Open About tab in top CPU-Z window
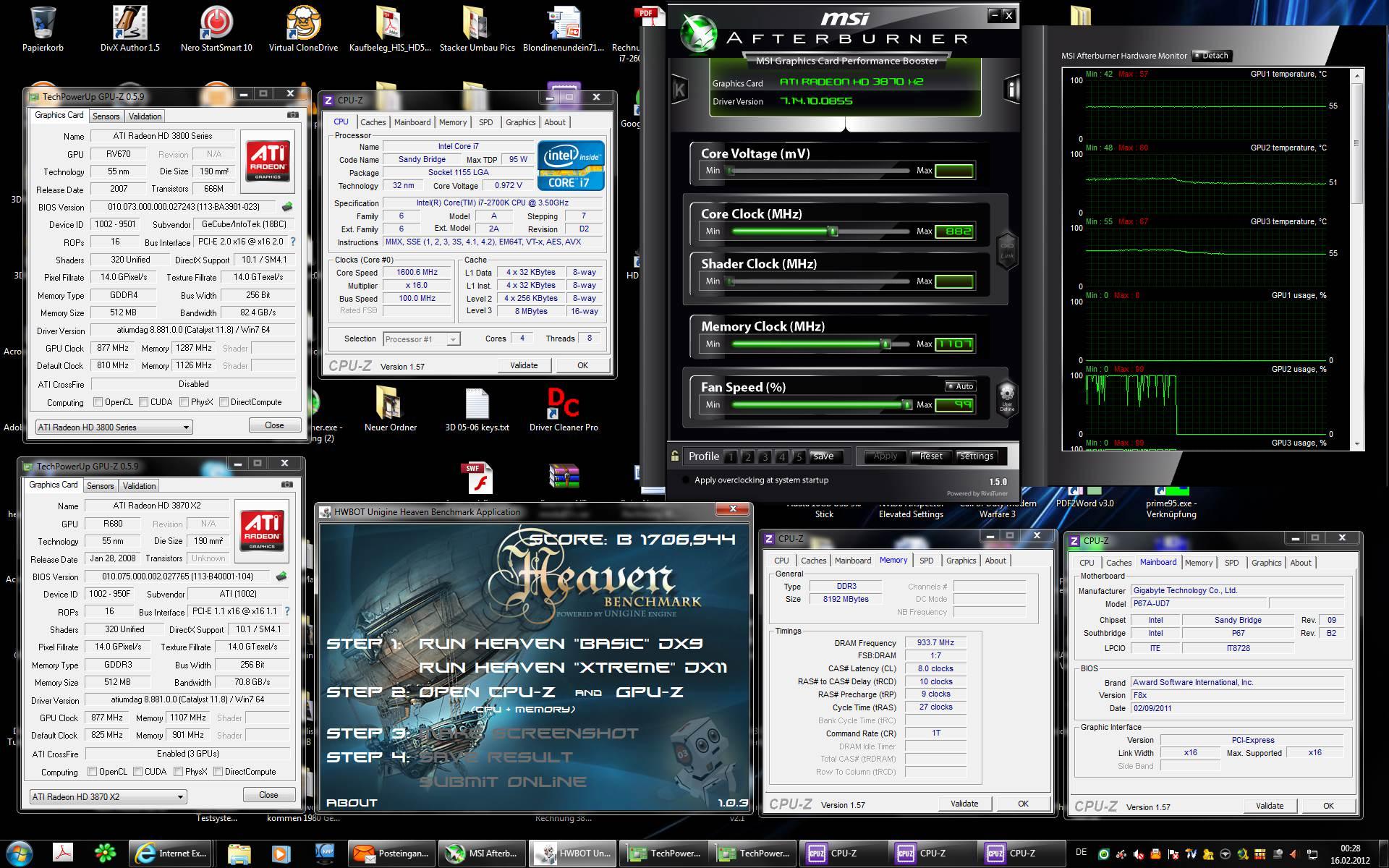The width and height of the screenshot is (1389, 868). tap(555, 122)
